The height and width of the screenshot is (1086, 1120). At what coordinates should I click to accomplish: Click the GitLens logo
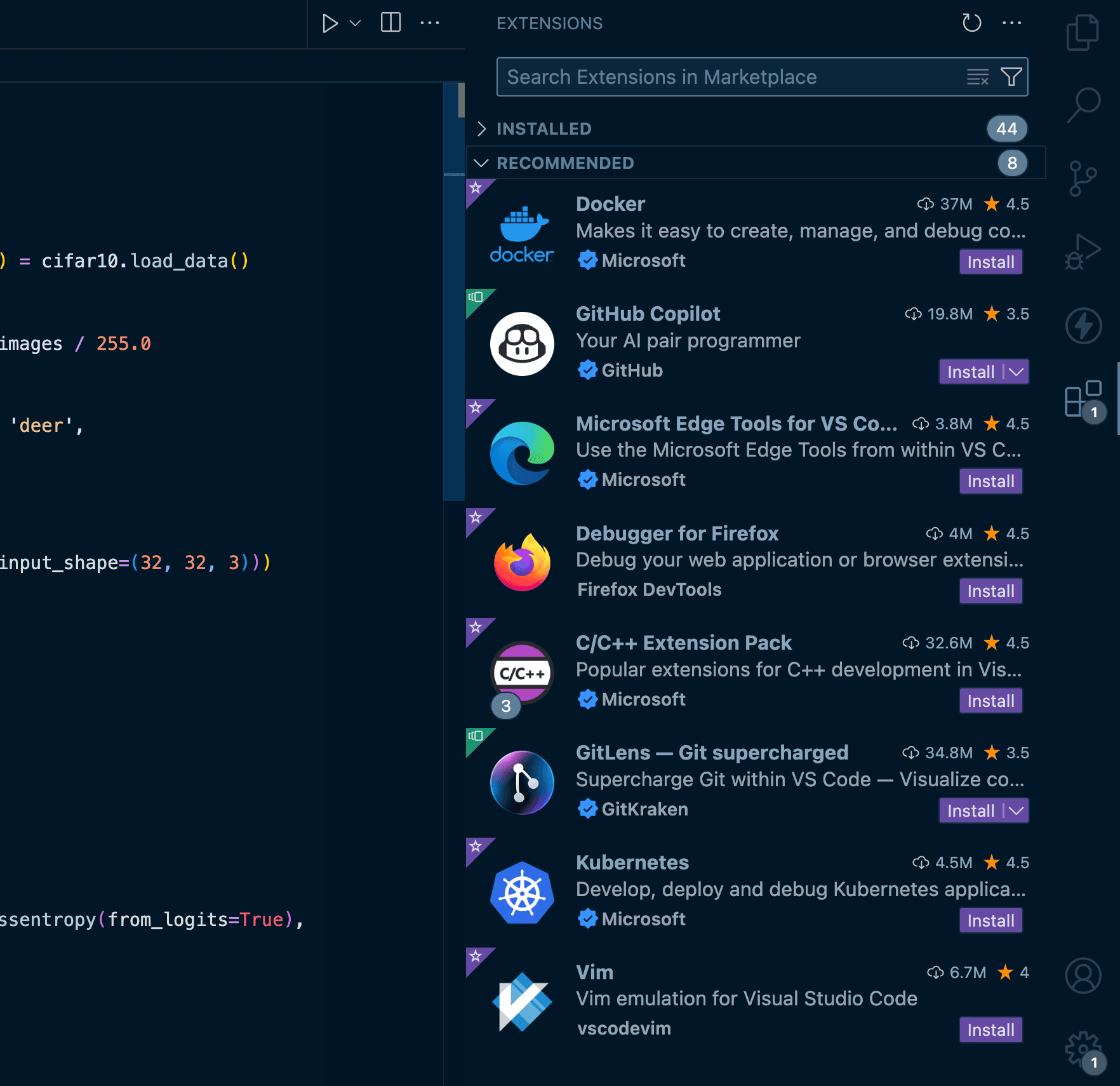522,782
